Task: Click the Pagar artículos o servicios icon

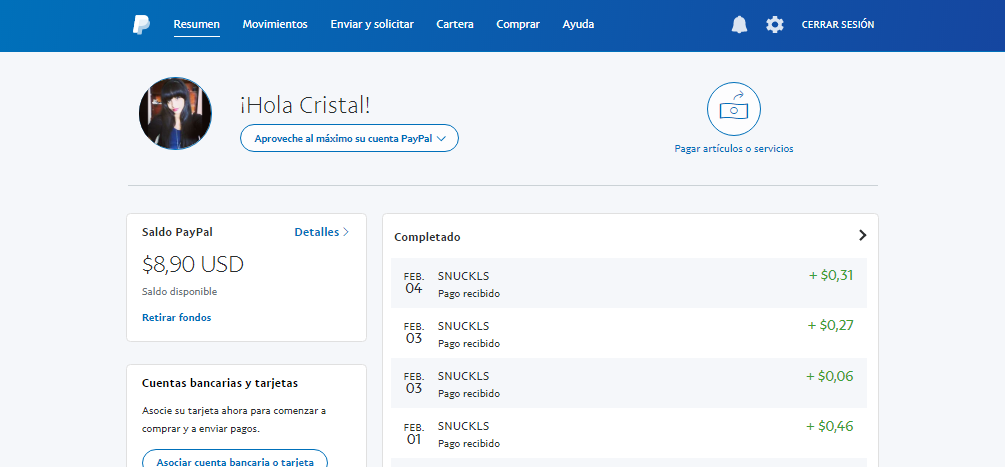Action: coord(733,109)
